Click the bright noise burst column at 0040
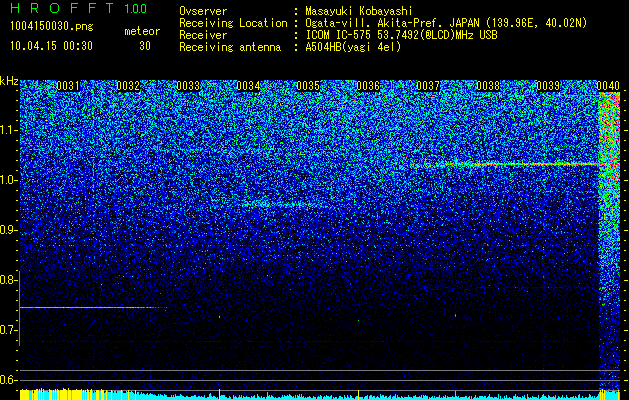 point(609,241)
